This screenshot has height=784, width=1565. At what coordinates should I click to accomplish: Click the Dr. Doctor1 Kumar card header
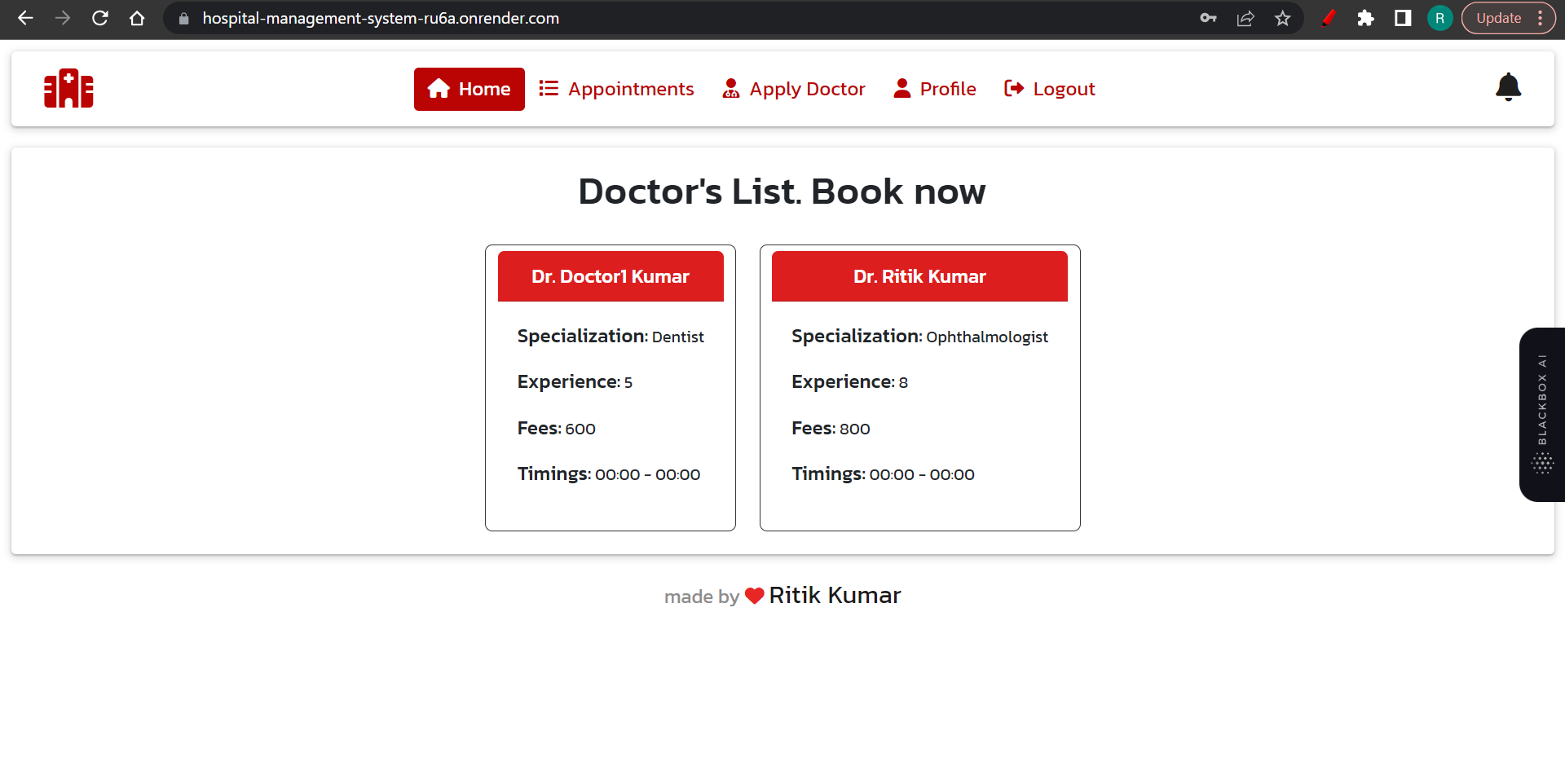pyautogui.click(x=610, y=275)
